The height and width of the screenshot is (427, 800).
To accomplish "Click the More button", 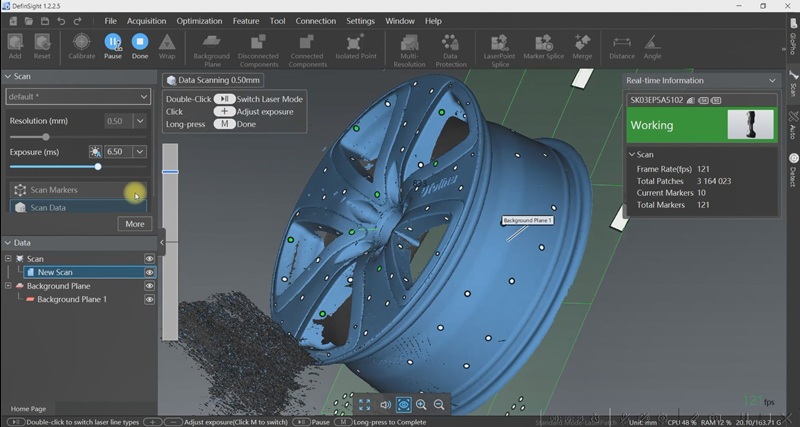I will pyautogui.click(x=135, y=224).
